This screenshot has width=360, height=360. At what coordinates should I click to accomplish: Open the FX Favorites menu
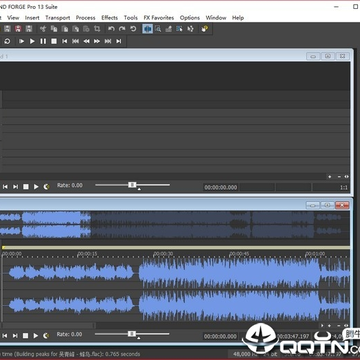pos(159,18)
